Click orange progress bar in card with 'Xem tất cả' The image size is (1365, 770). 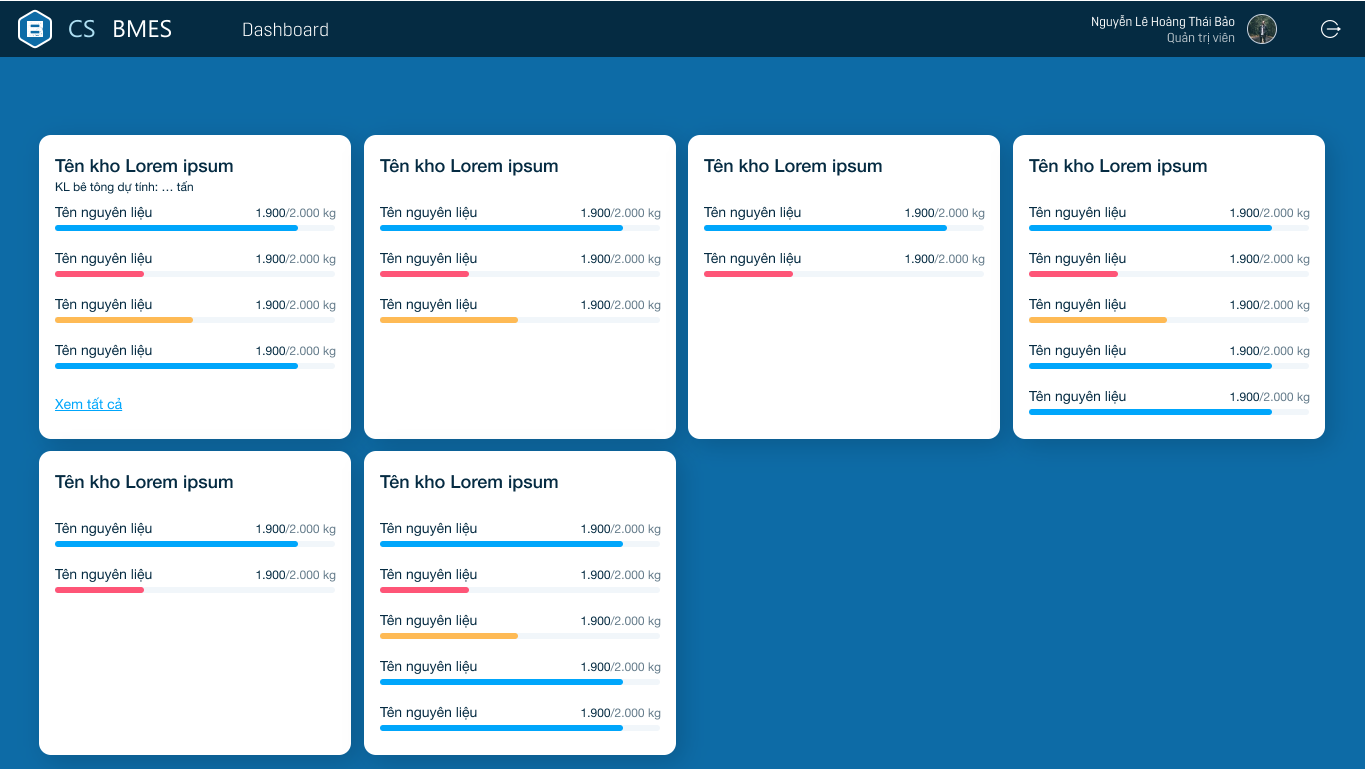tap(195, 320)
